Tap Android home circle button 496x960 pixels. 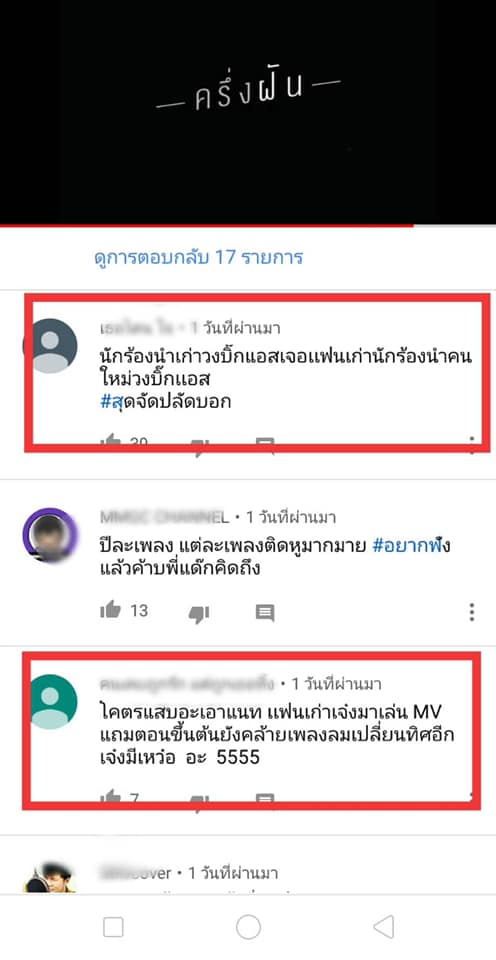tap(248, 927)
